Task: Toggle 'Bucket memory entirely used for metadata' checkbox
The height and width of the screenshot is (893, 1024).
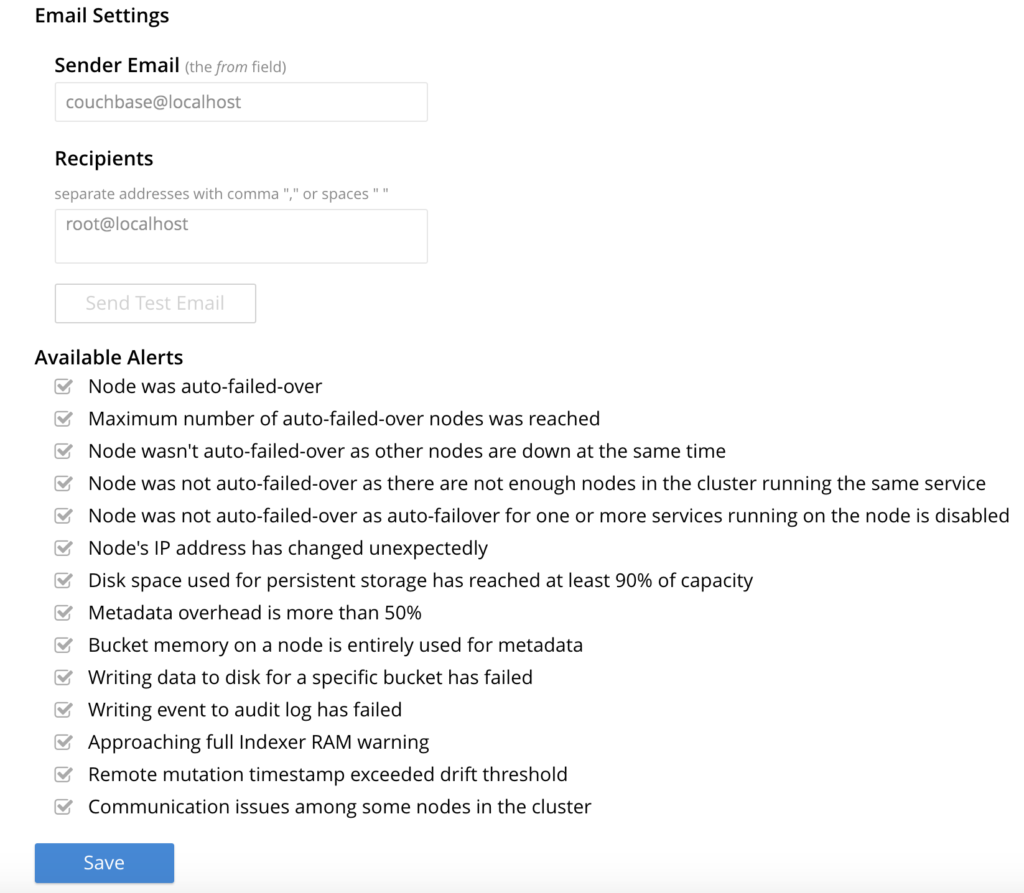Action: point(63,645)
